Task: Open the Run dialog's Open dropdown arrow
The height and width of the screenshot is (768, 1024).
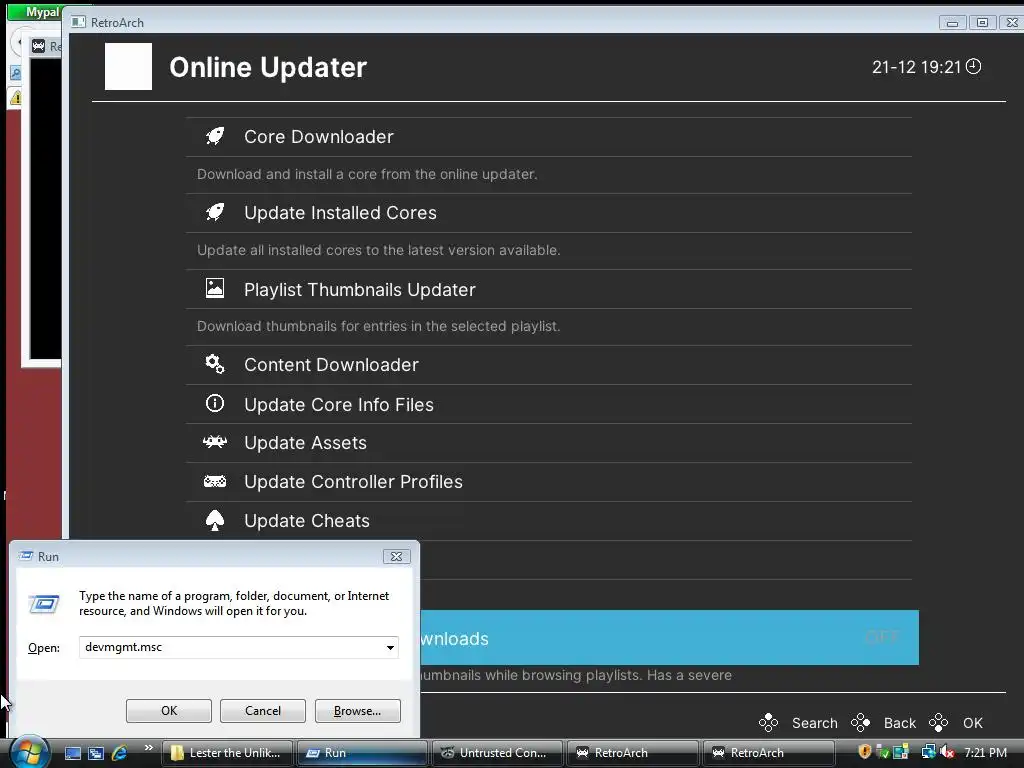Action: (x=390, y=647)
